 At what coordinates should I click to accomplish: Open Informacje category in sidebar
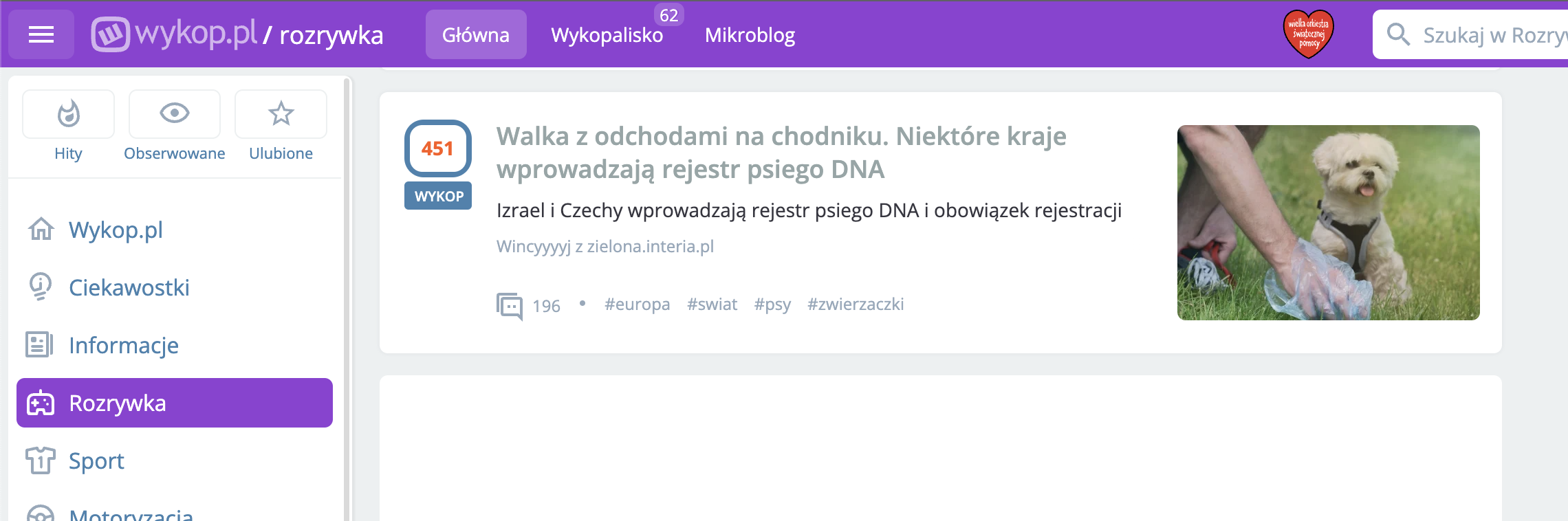tap(124, 345)
